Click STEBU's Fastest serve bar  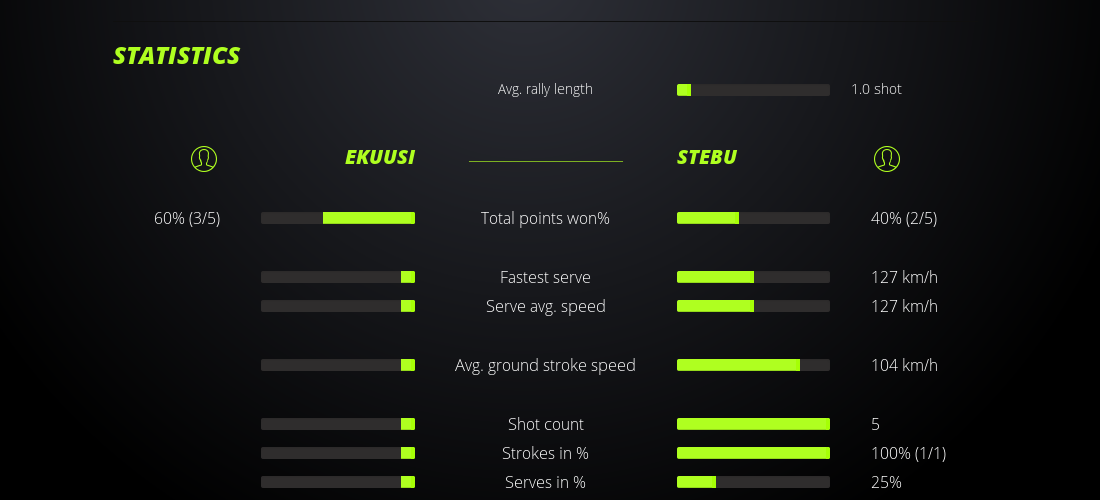753,277
